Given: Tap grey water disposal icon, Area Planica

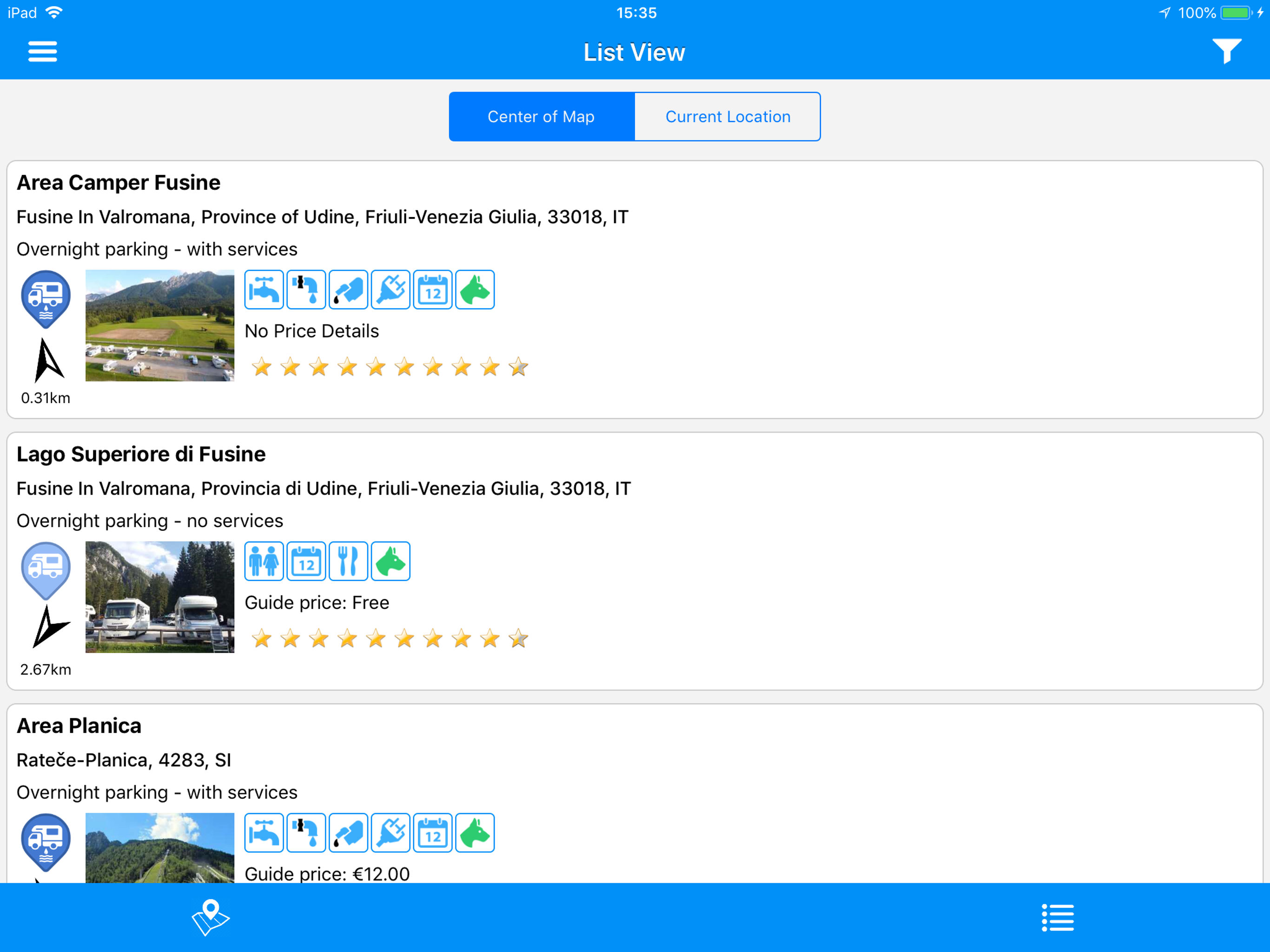Looking at the screenshot, I should (x=306, y=833).
